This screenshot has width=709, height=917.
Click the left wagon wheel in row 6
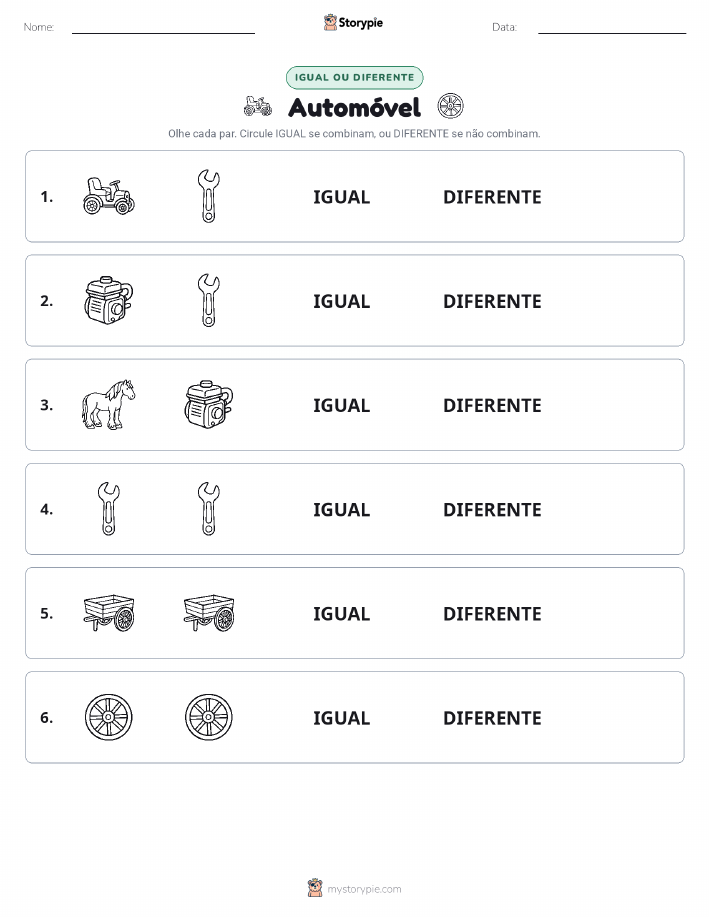[x=109, y=717]
